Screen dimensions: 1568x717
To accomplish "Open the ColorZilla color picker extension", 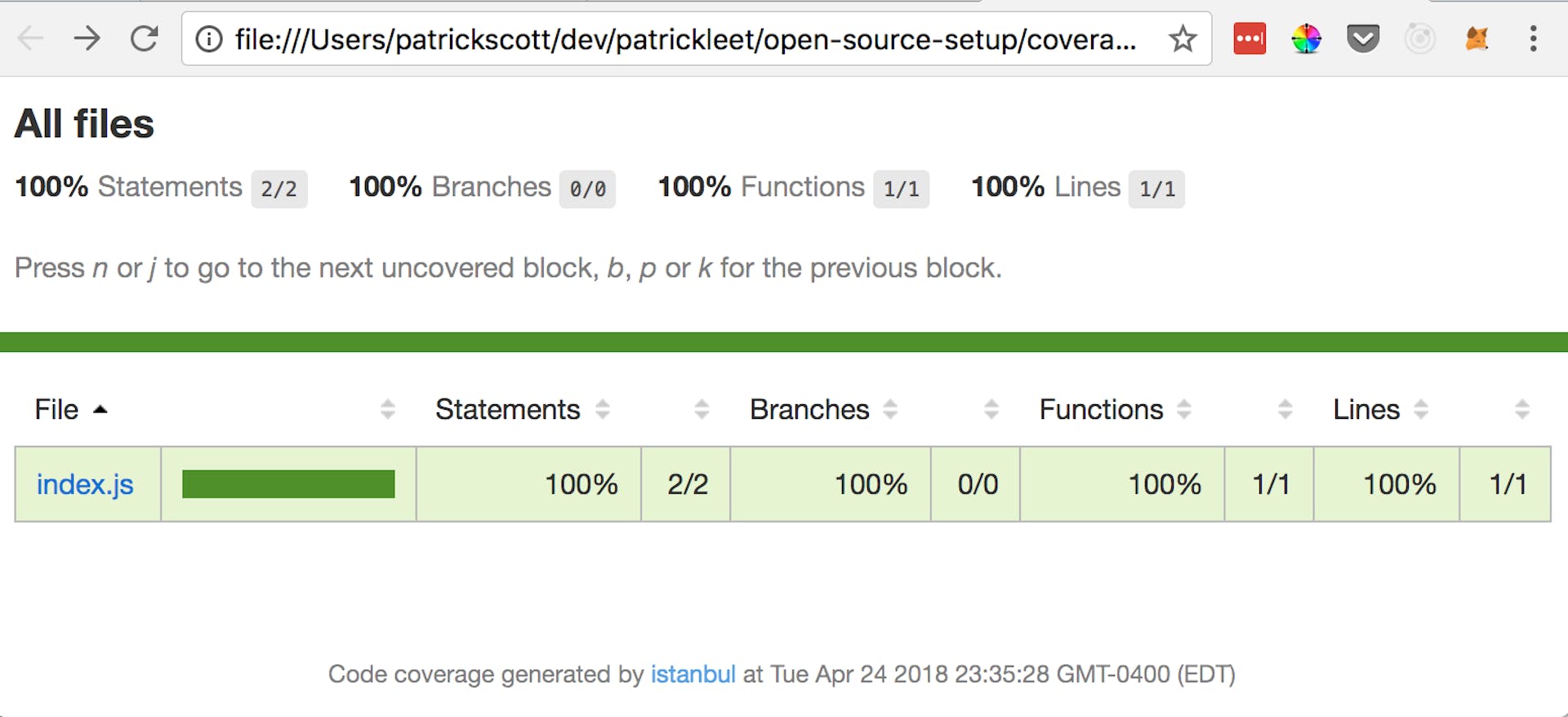I will point(1307,38).
